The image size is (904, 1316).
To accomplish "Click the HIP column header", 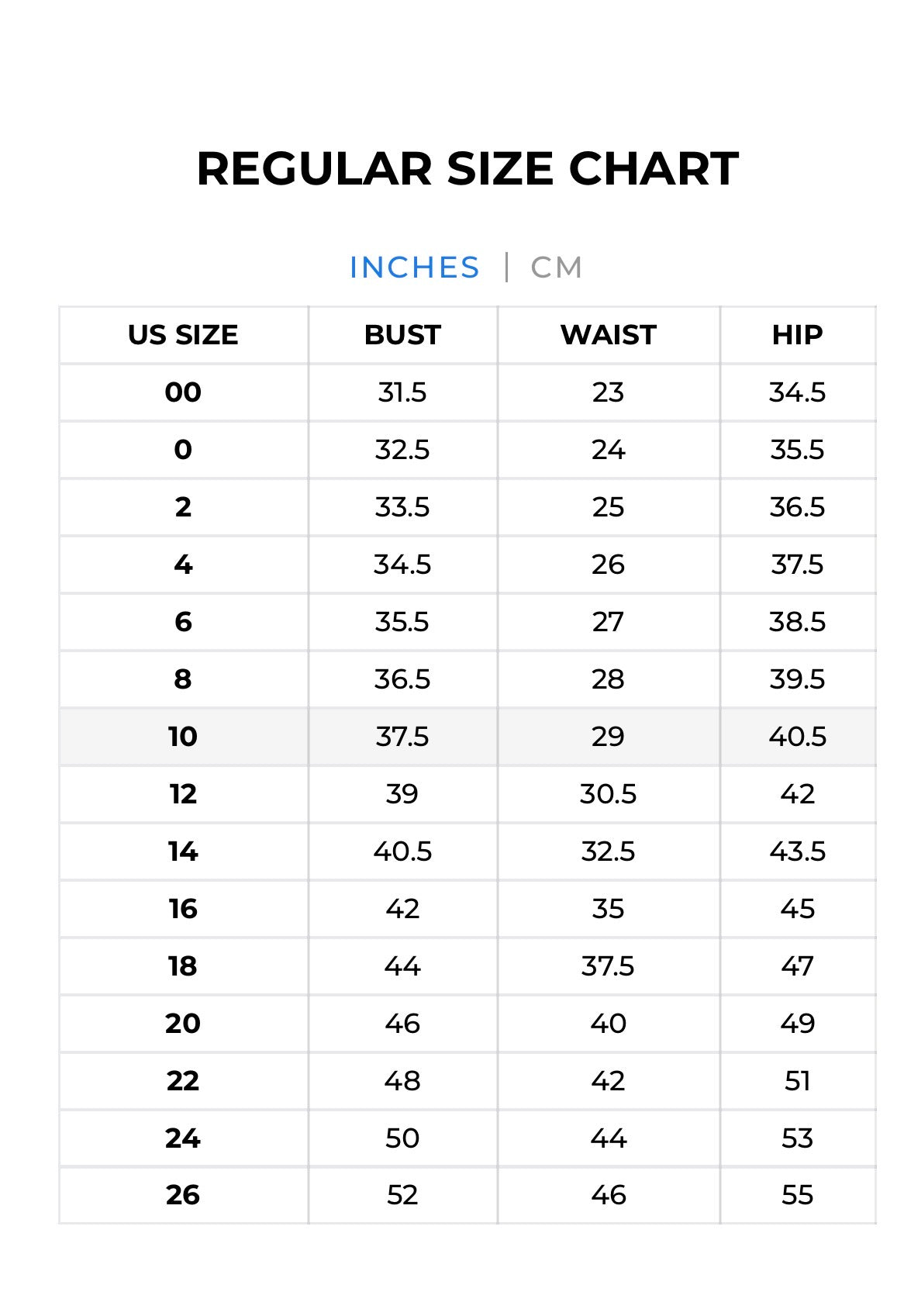I will [797, 335].
